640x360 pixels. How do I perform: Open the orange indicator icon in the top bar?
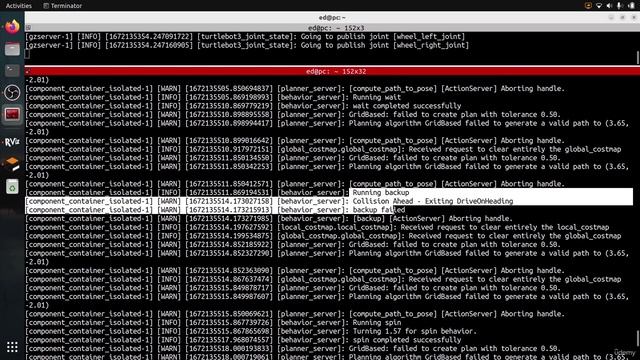click(x=588, y=5)
